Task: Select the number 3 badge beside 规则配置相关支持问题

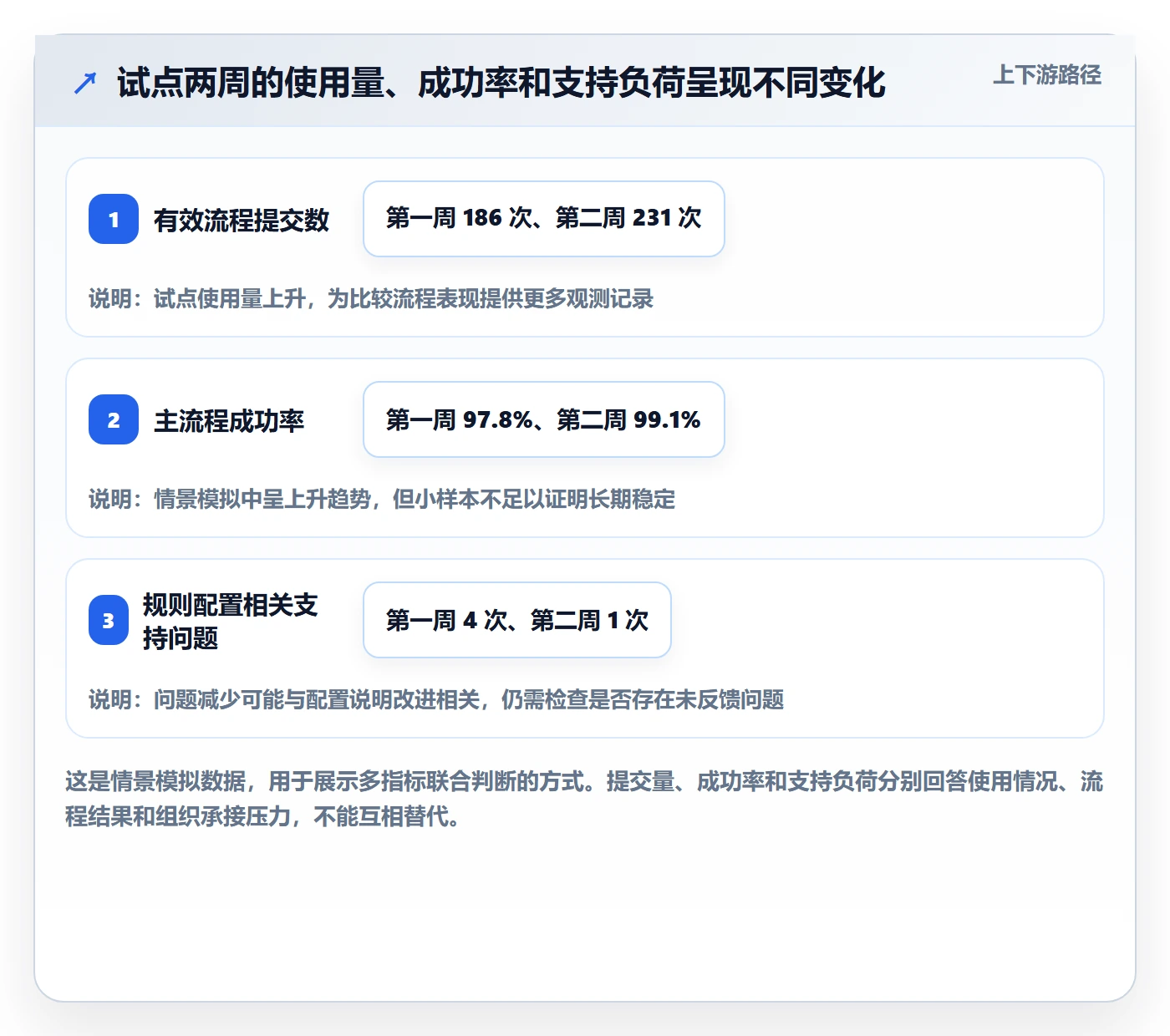Action: click(109, 620)
